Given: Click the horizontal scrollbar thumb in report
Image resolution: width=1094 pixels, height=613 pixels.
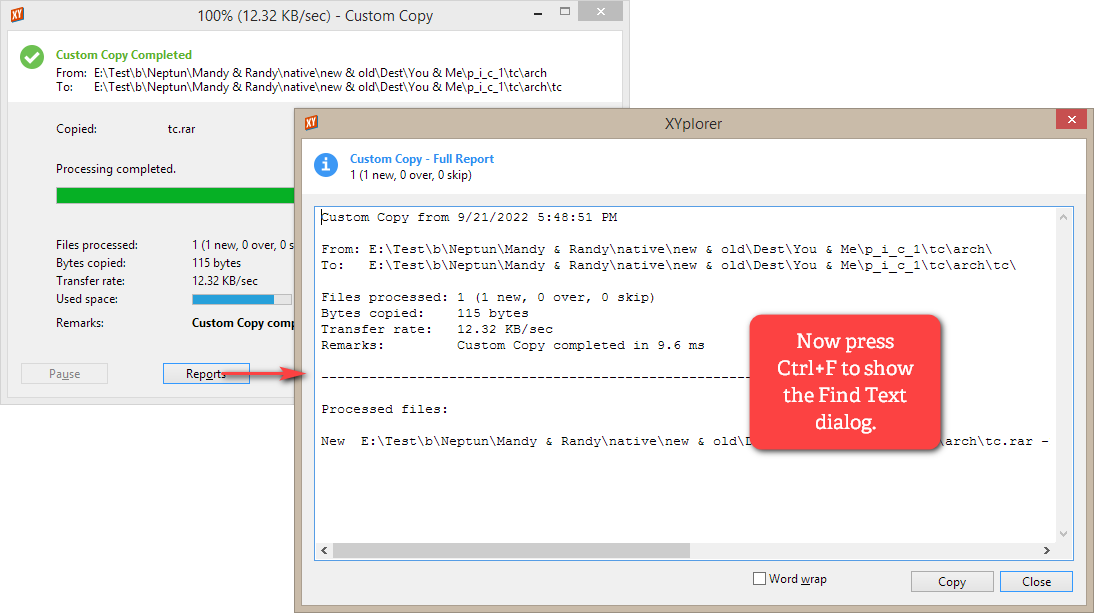Looking at the screenshot, I should tap(510, 550).
